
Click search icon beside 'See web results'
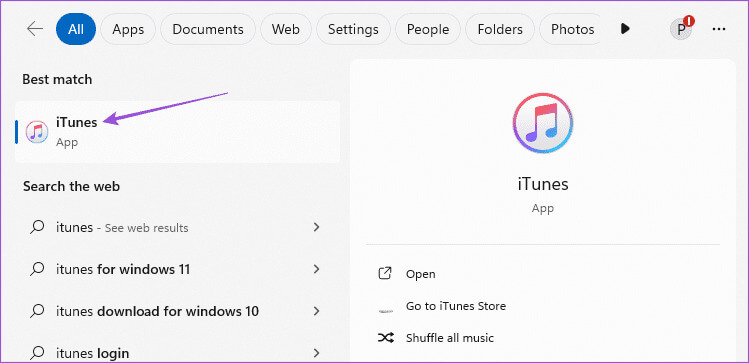tap(37, 228)
